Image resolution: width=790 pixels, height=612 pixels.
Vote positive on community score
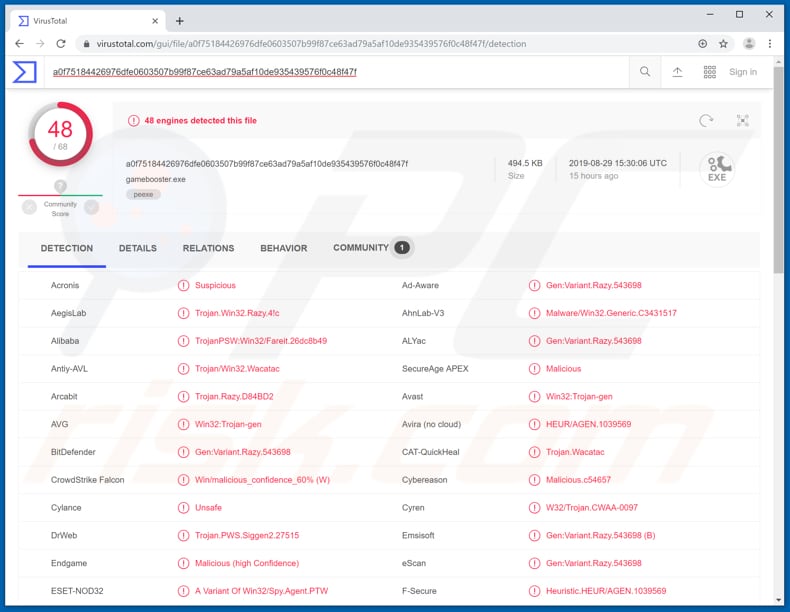click(x=92, y=207)
